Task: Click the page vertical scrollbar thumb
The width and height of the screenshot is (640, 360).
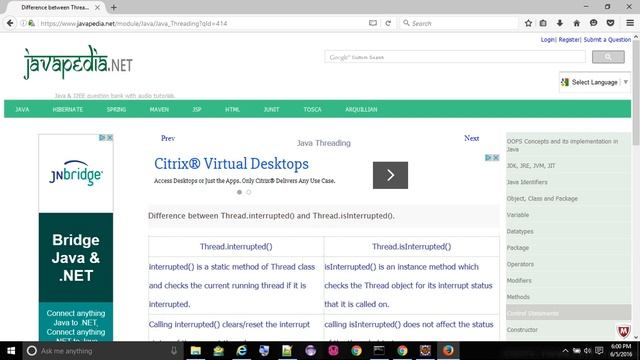Action: pos(636,92)
